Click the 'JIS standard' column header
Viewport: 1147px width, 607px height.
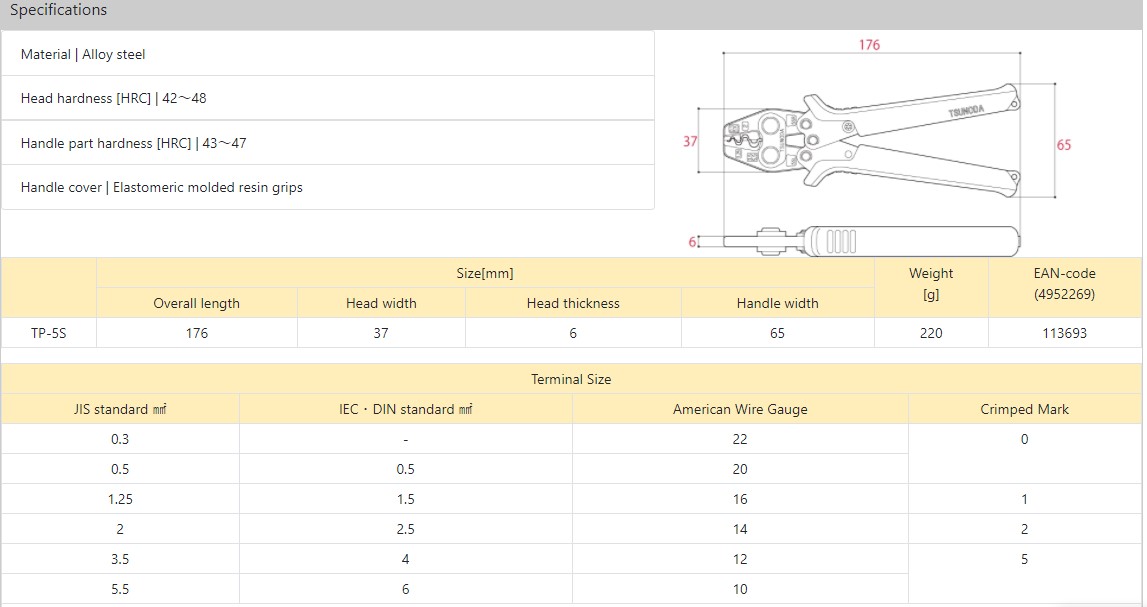click(x=120, y=409)
